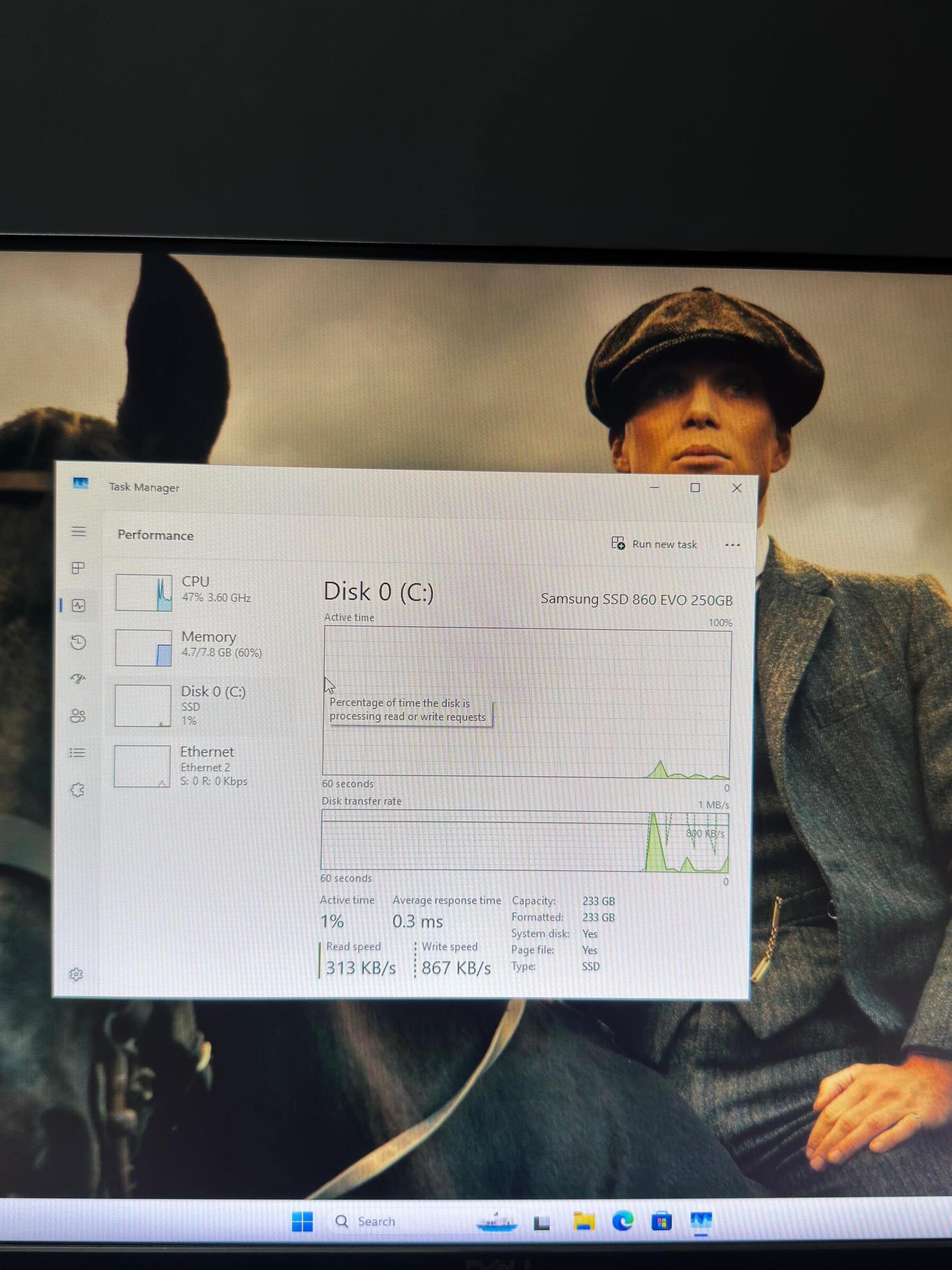Select CPU in performance list
Screen dimensions: 952x1270
point(195,591)
